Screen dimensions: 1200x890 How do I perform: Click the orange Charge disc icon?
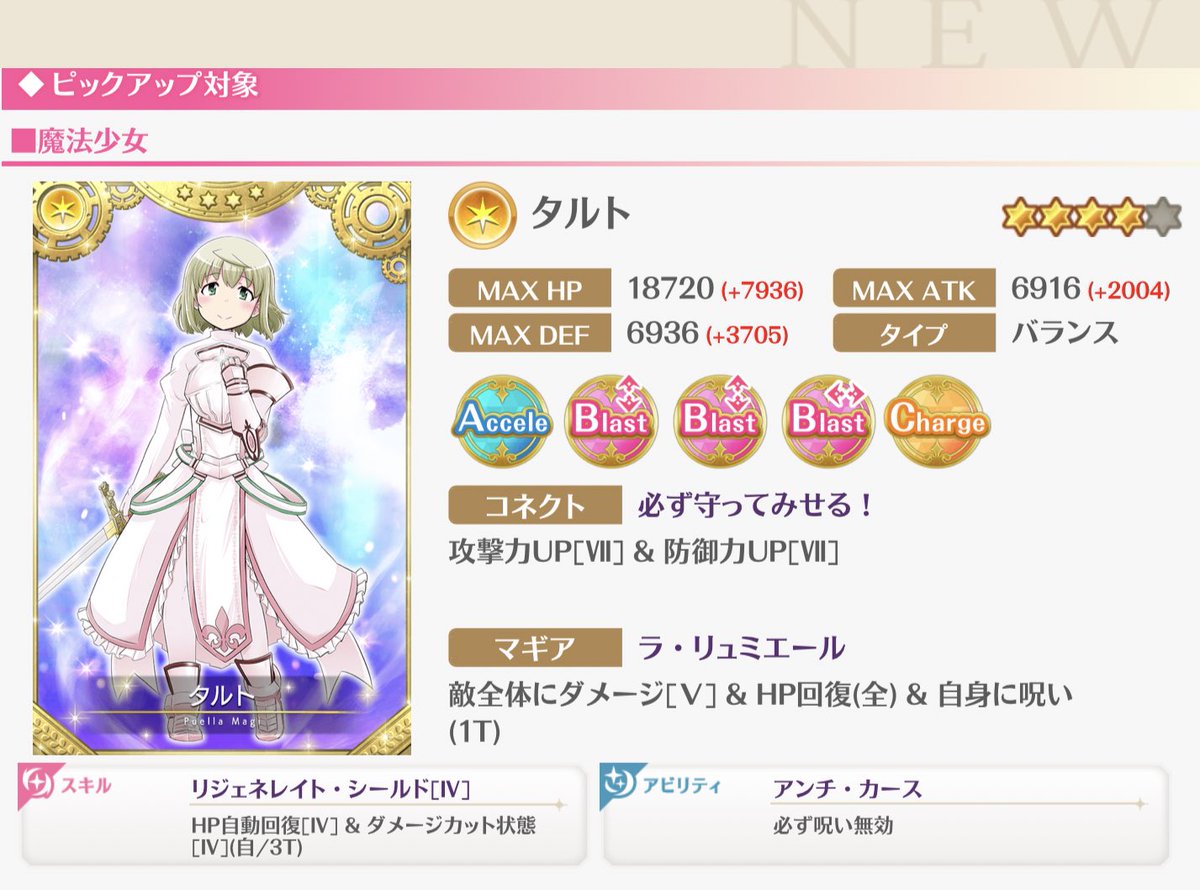coord(936,421)
